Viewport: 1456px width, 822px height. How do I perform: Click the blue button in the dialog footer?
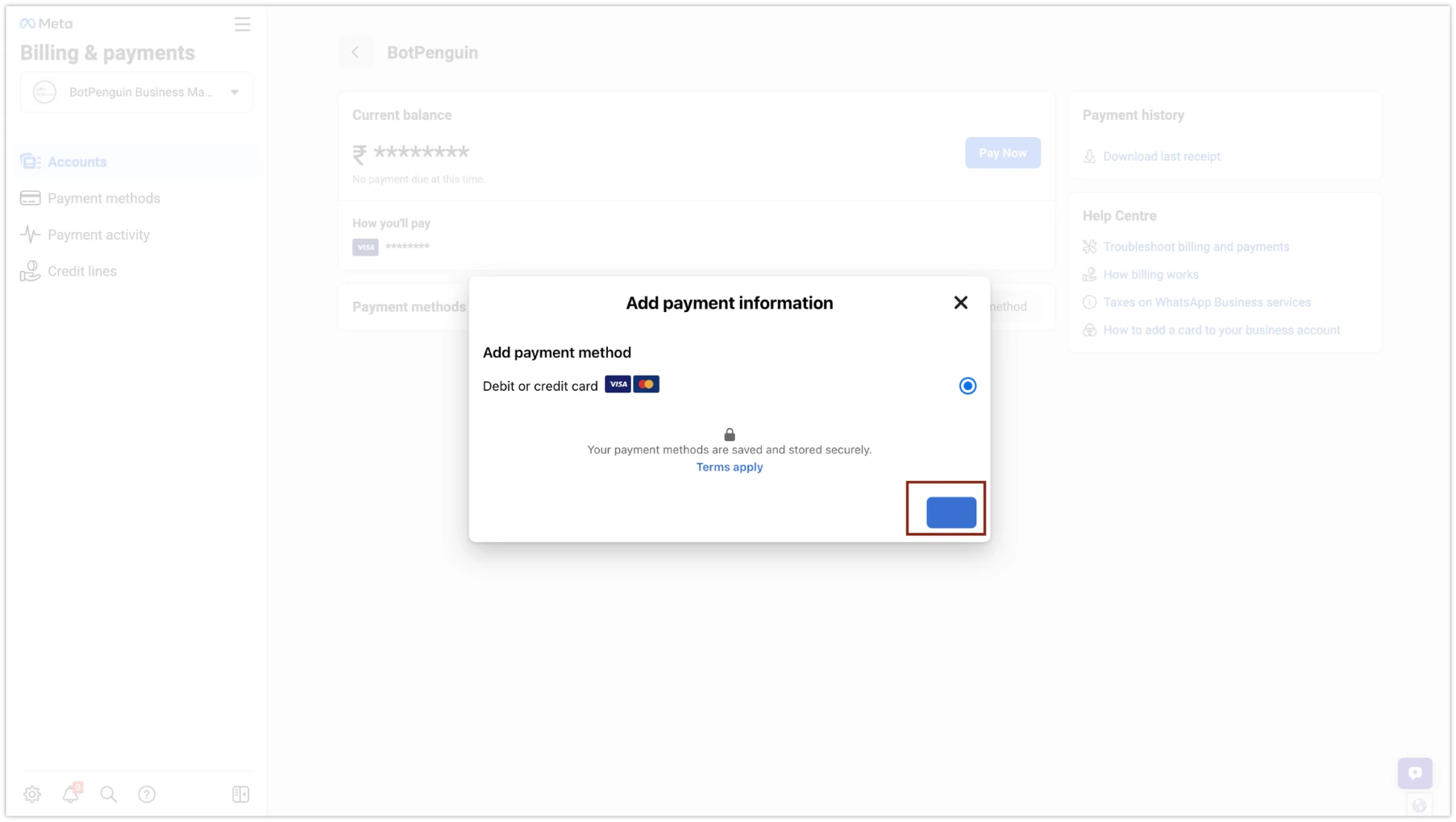pos(951,513)
